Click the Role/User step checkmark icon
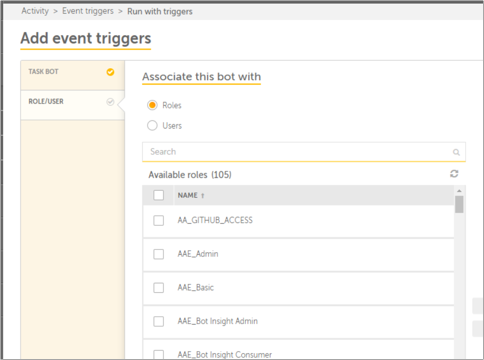Image resolution: width=484 pixels, height=360 pixels. coord(110,102)
